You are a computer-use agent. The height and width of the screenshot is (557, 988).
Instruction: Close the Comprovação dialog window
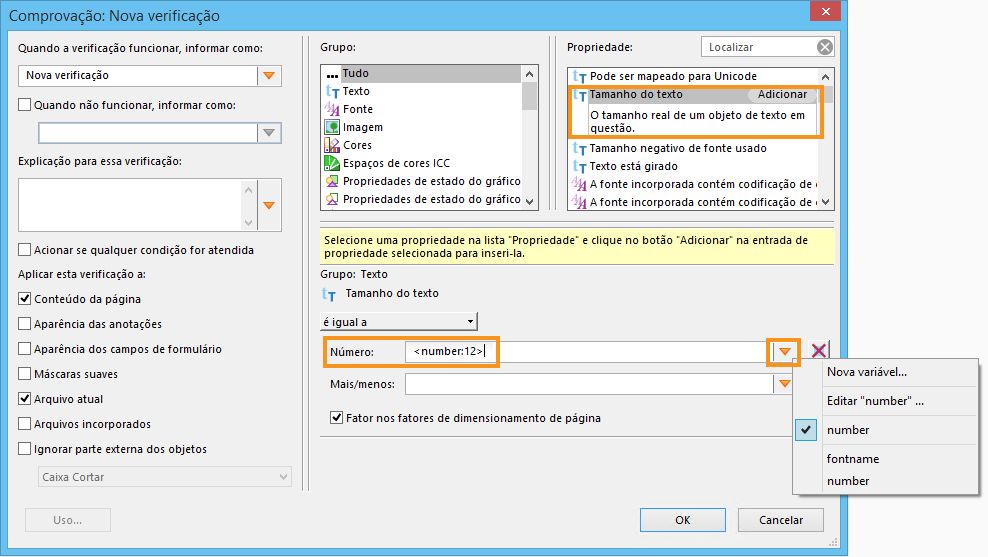825,11
